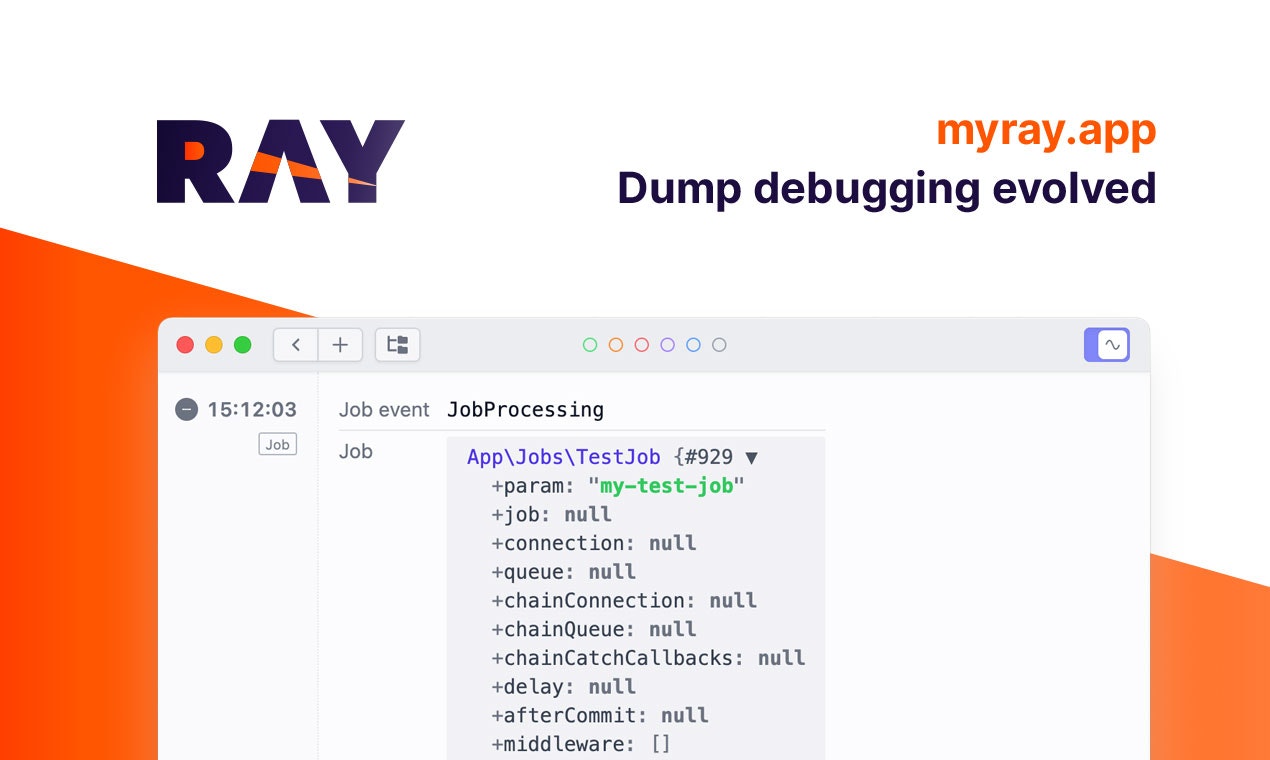Open the tree layout view icon
This screenshot has height=760, width=1270.
[398, 345]
